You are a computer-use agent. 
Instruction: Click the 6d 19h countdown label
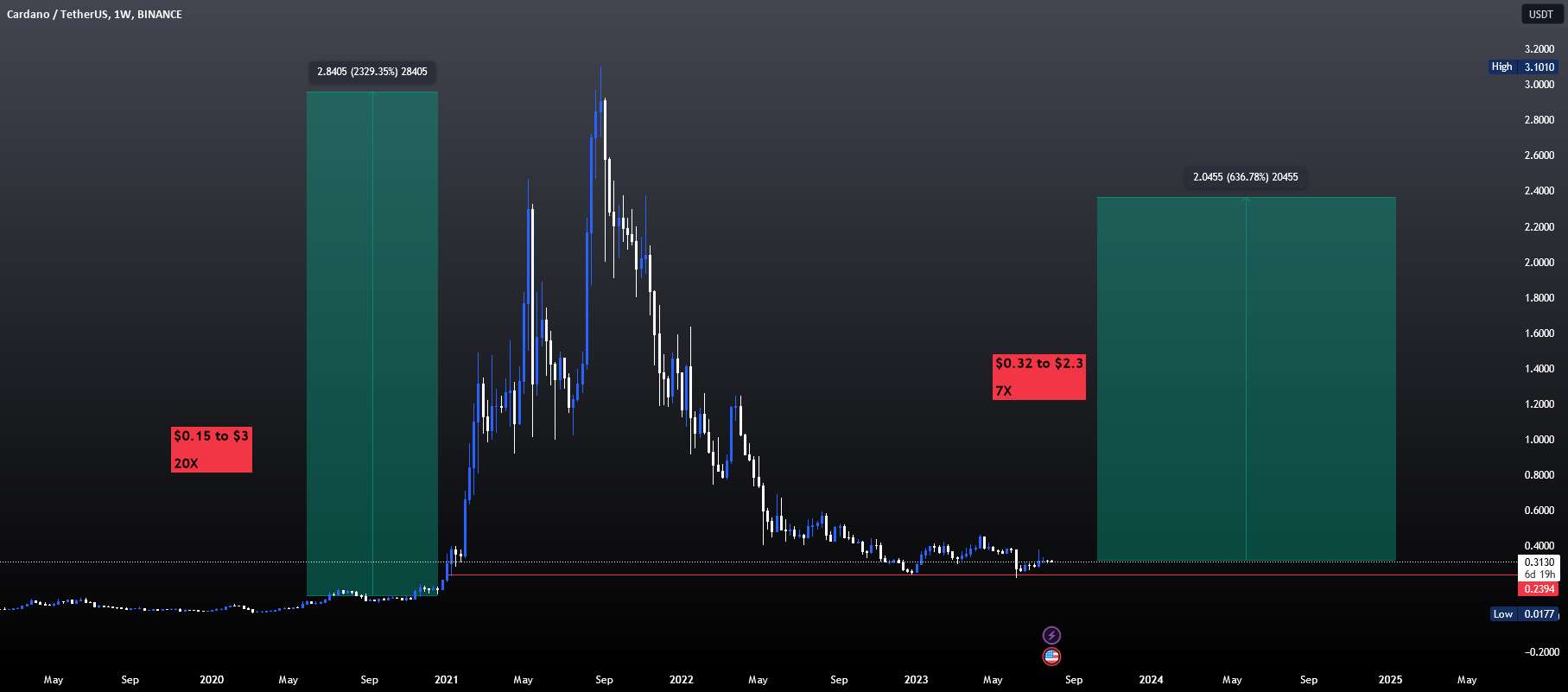click(1539, 575)
